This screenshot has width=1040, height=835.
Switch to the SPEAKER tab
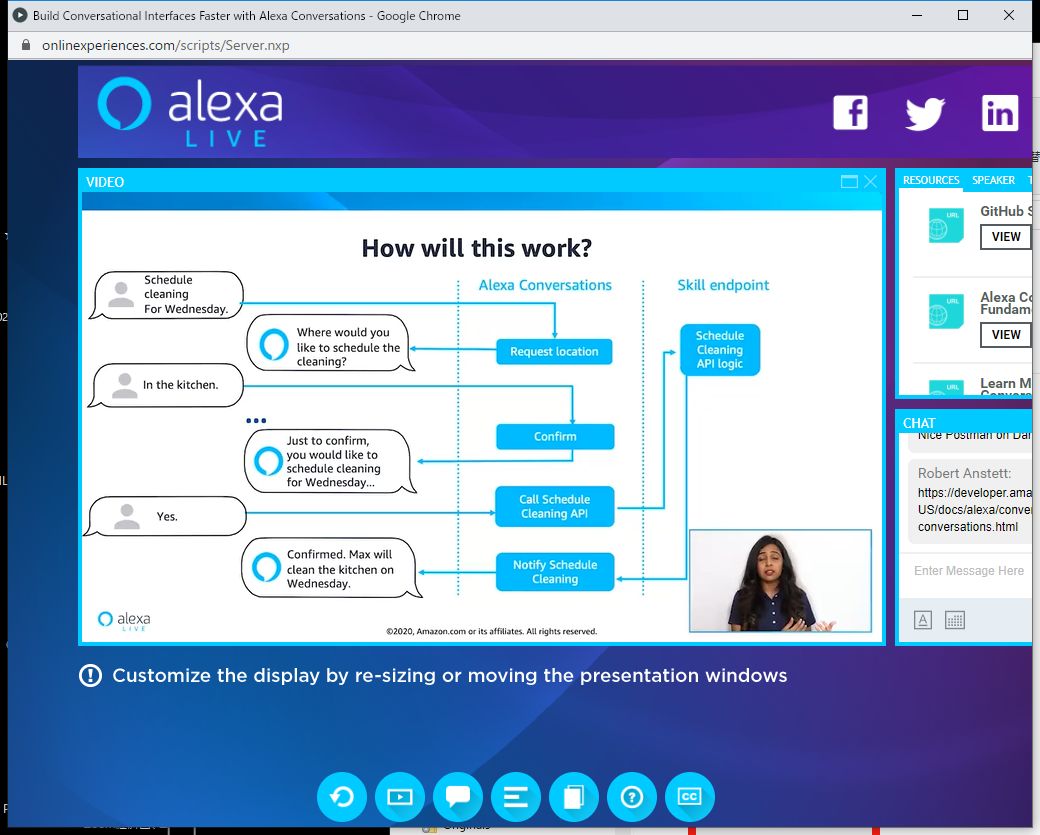[993, 180]
